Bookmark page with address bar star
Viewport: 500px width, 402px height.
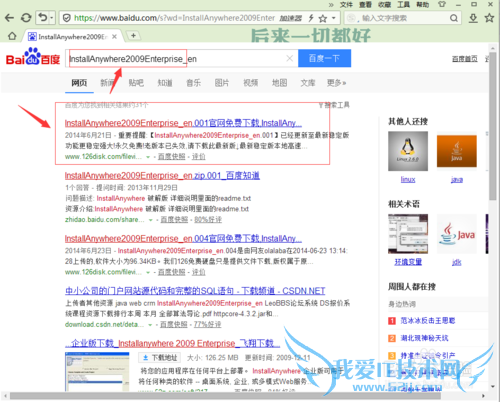click(322, 18)
